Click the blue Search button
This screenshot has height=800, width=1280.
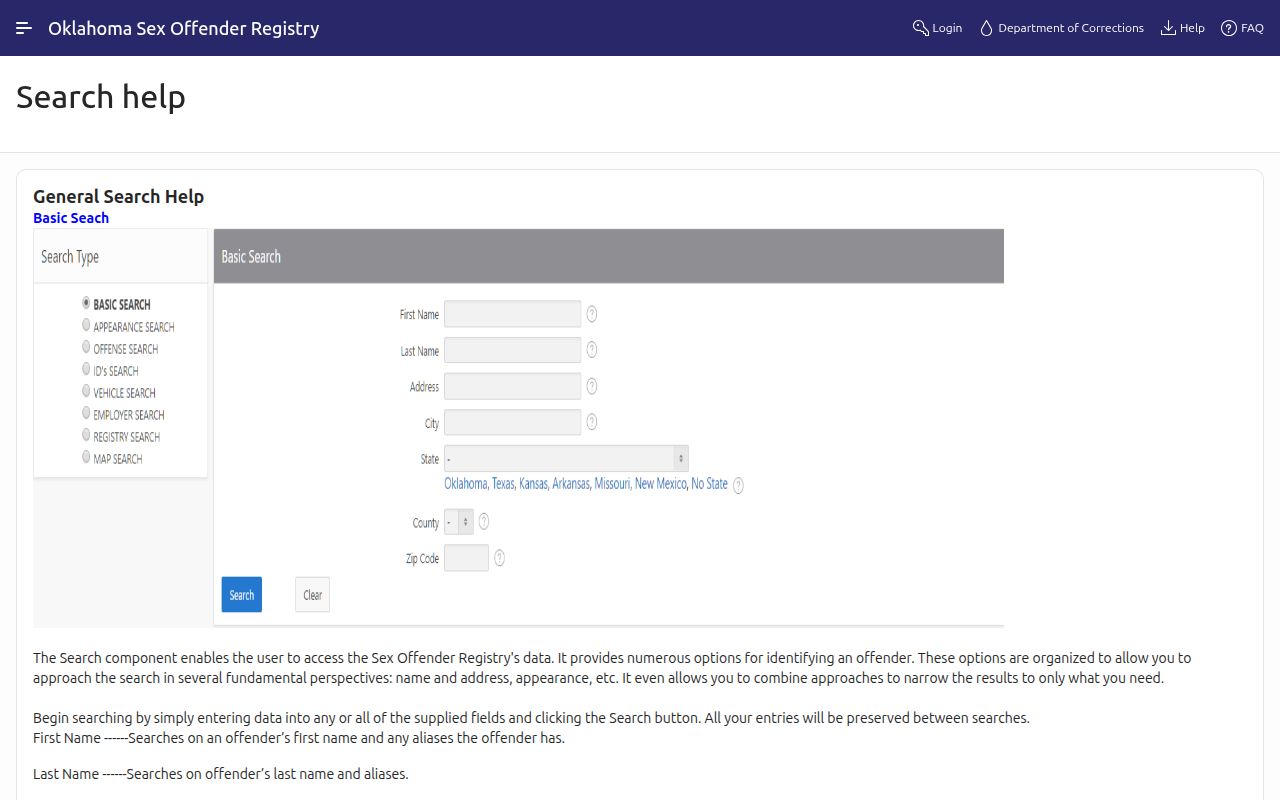coord(242,595)
